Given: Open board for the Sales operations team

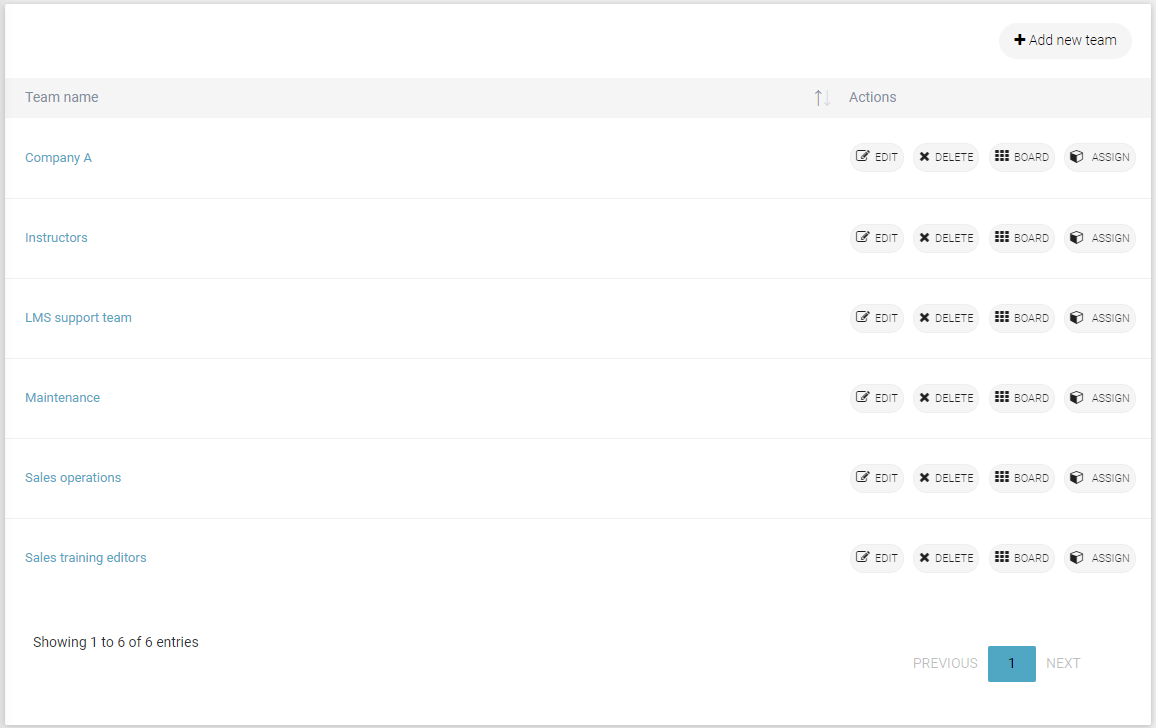Looking at the screenshot, I should coord(1022,478).
